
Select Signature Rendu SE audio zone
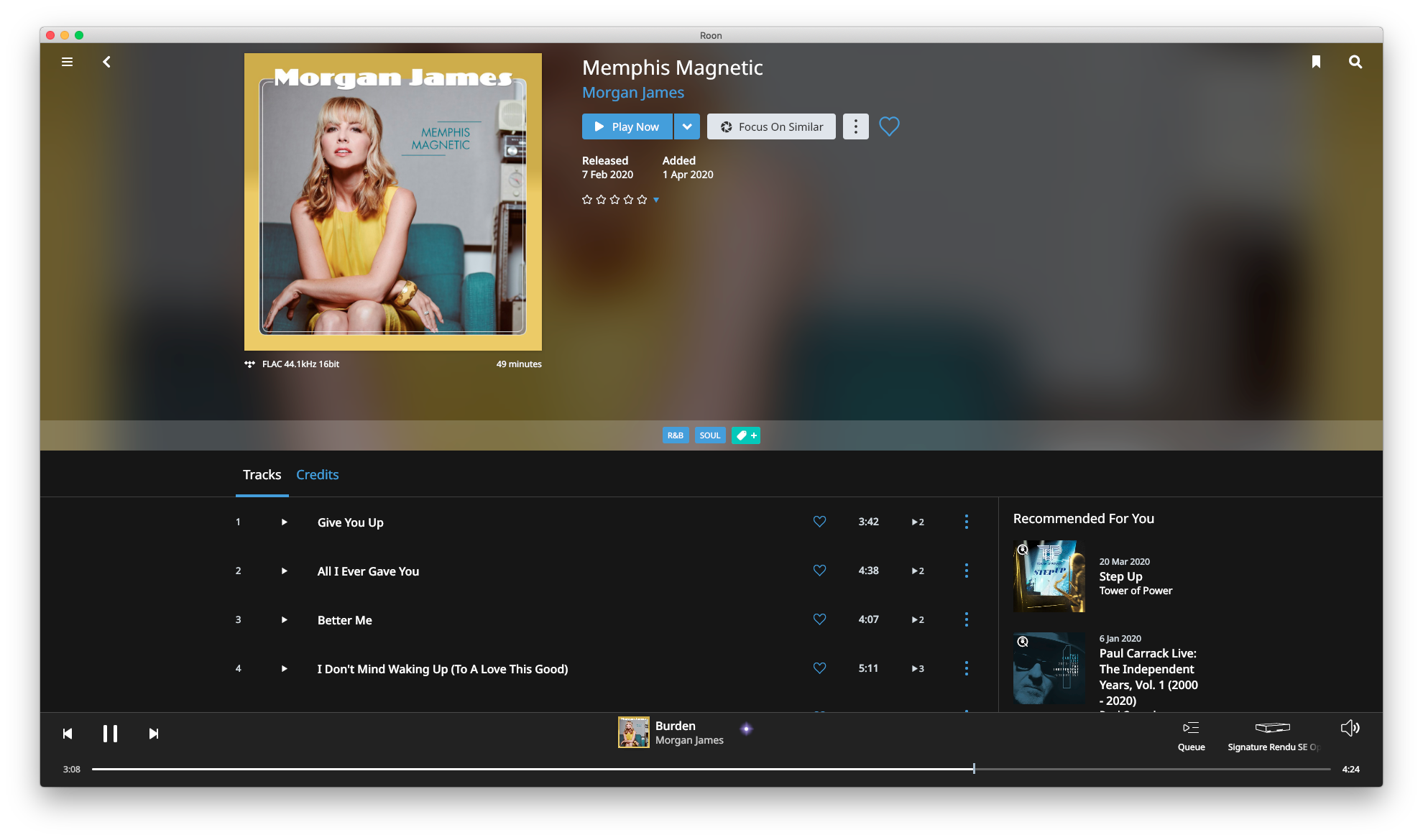(1273, 736)
